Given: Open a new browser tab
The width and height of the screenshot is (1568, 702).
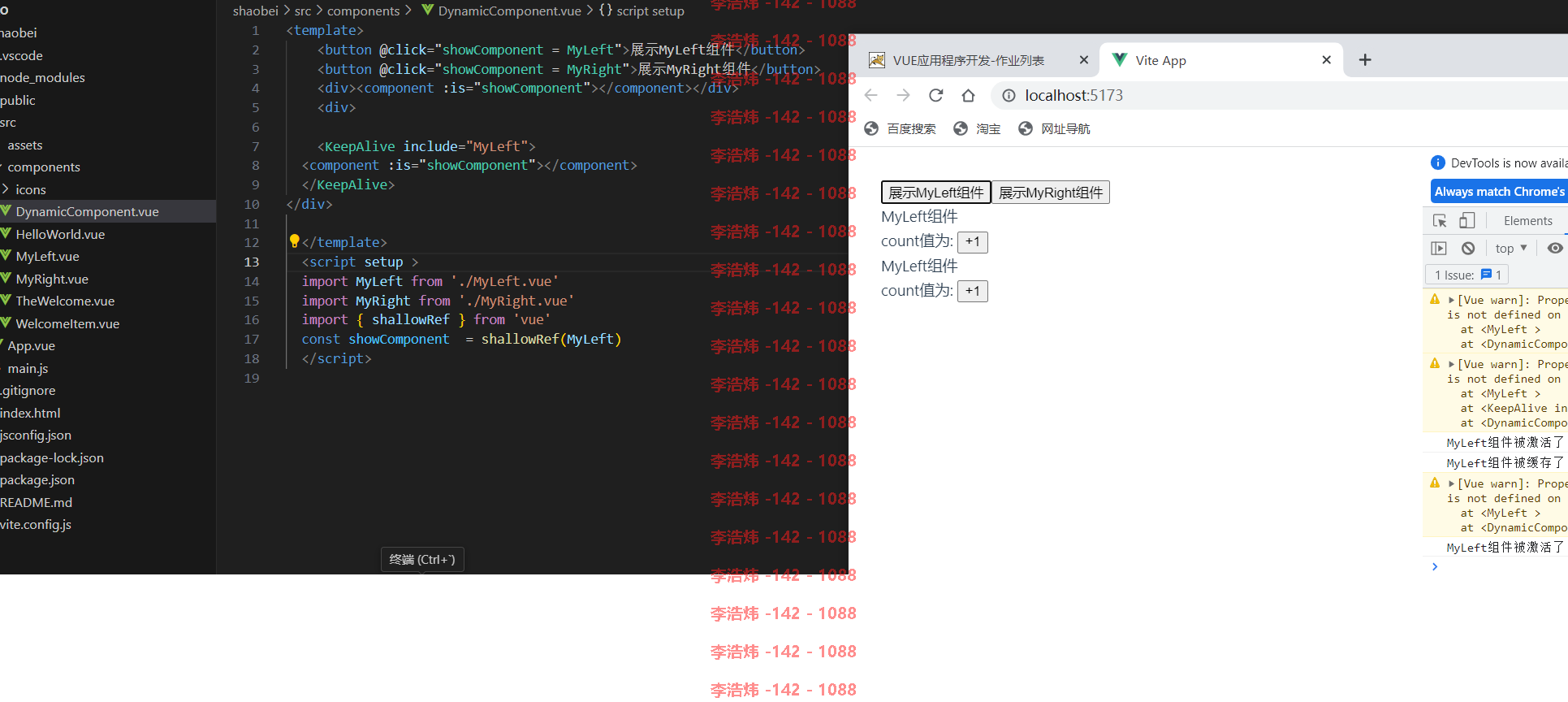Looking at the screenshot, I should tap(1365, 59).
